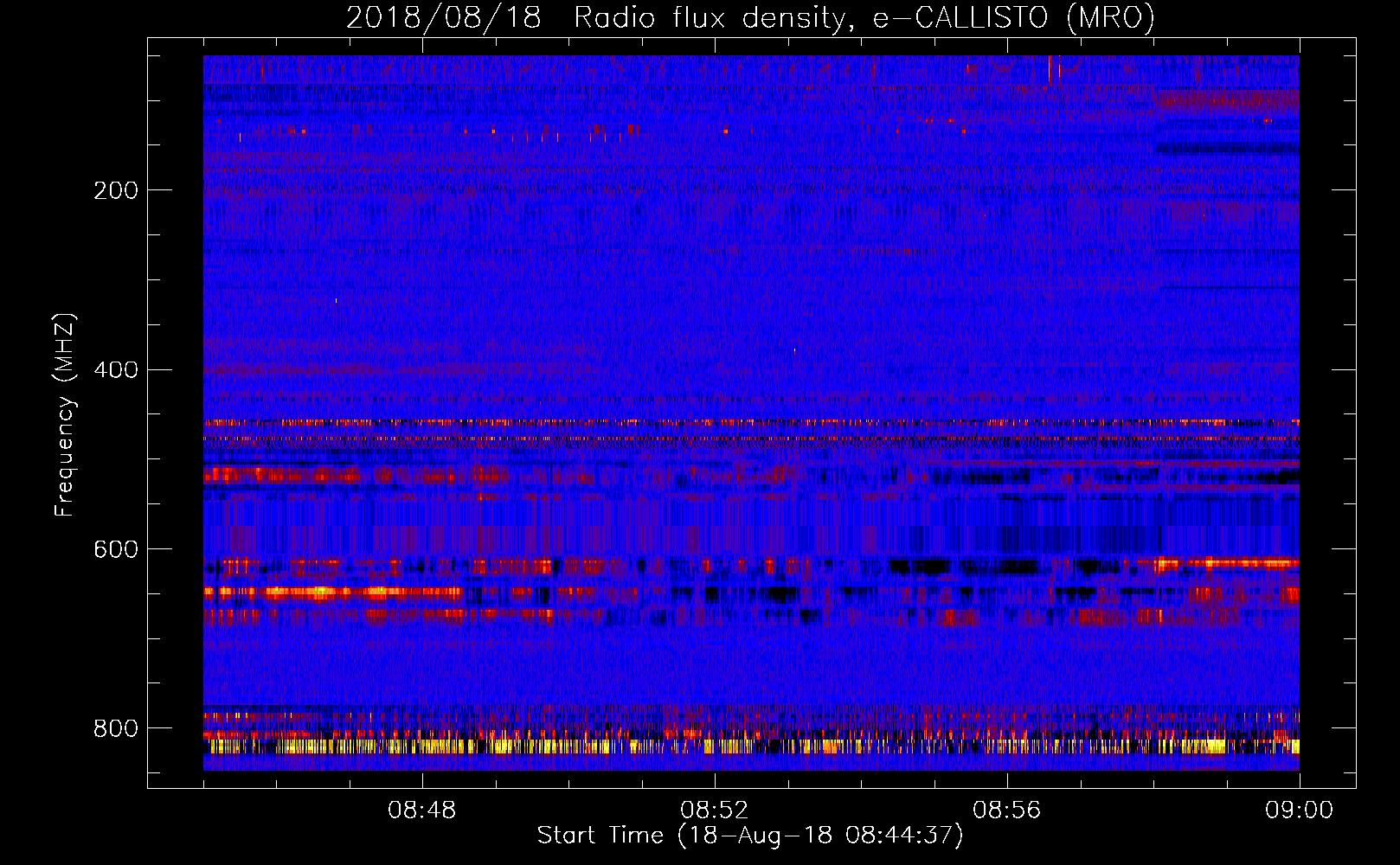
Task: Click the 09:00 time tick label
Action: [1300, 811]
